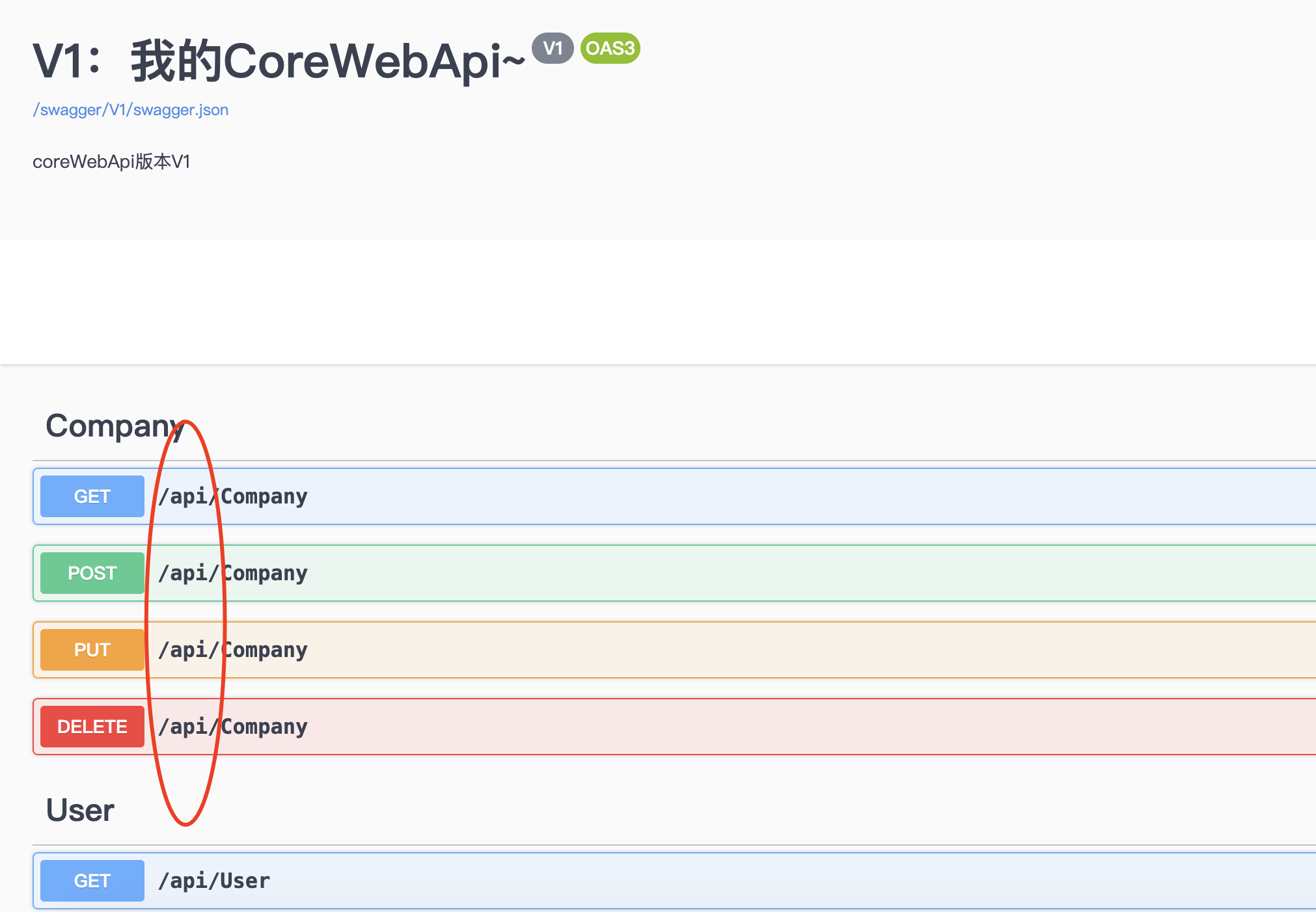The image size is (1316, 912).
Task: Click the /api/Company path text on POST row
Action: 233,573
